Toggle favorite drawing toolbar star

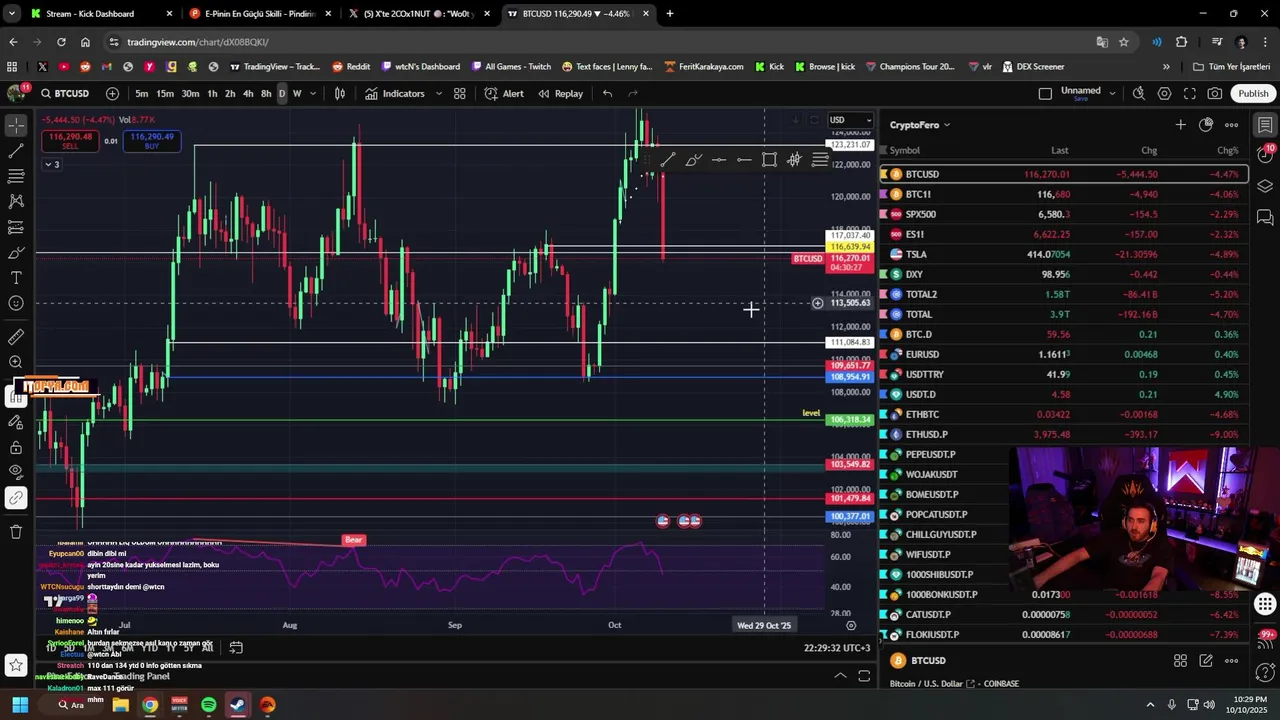[x=16, y=664]
